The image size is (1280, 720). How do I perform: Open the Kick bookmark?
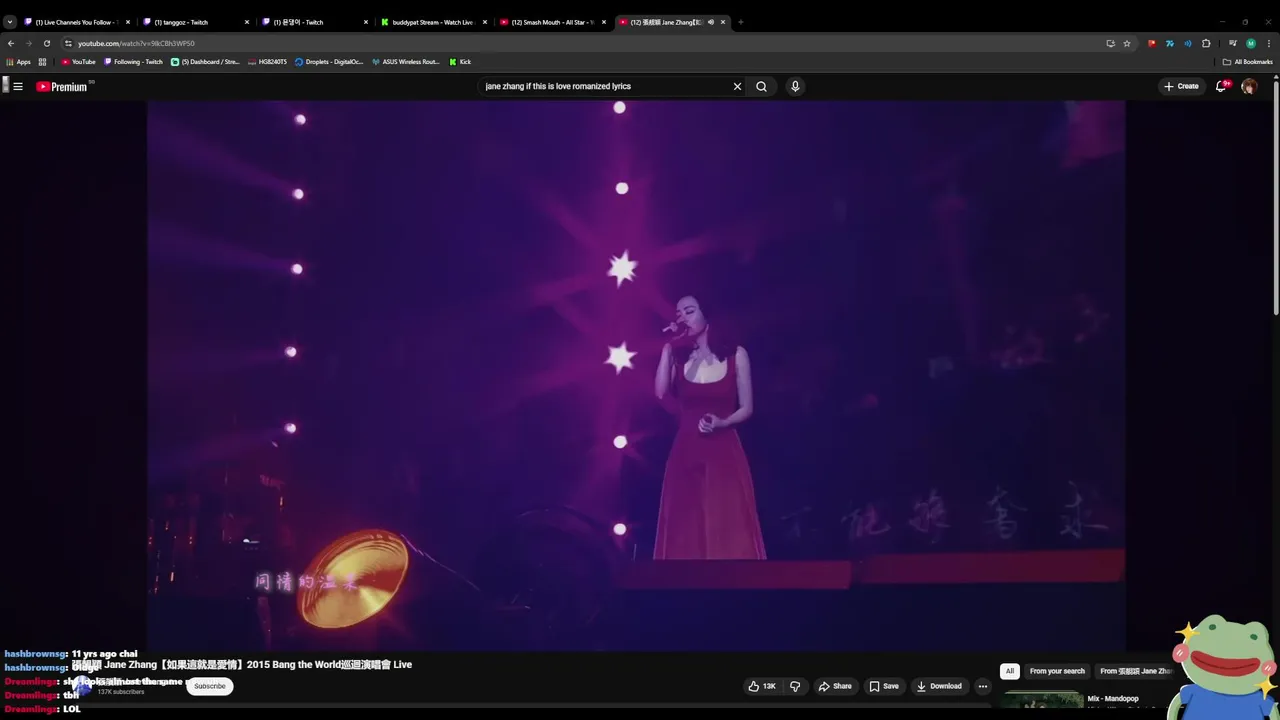click(x=460, y=62)
